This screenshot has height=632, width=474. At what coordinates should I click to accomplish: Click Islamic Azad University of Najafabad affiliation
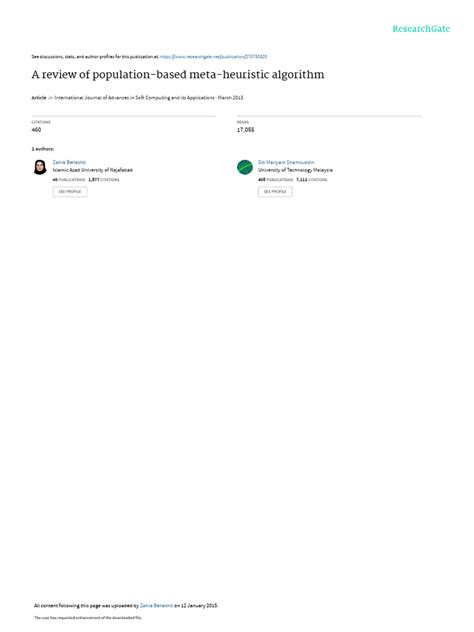click(92, 170)
